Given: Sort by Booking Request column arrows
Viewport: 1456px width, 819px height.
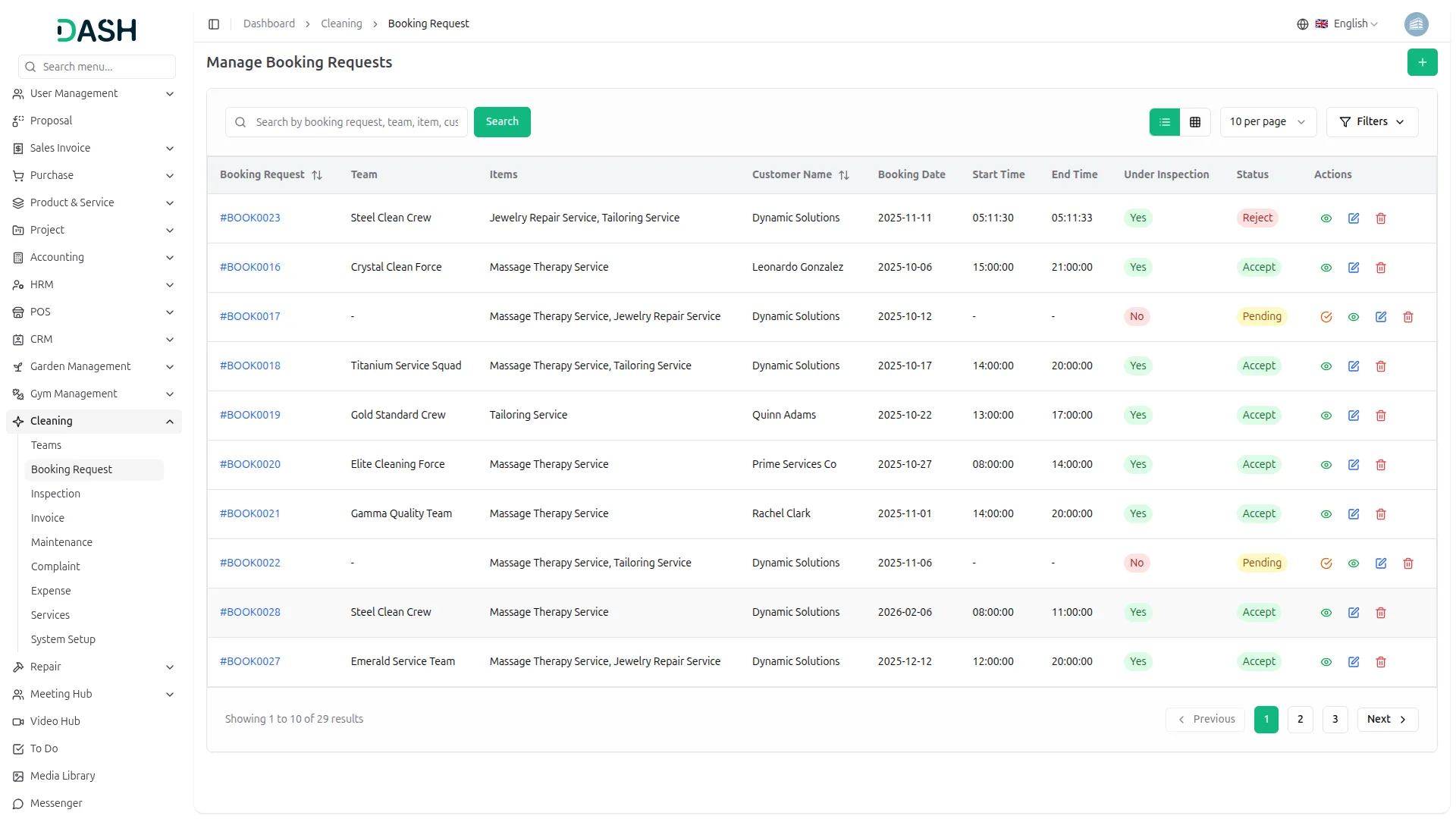Looking at the screenshot, I should point(317,175).
